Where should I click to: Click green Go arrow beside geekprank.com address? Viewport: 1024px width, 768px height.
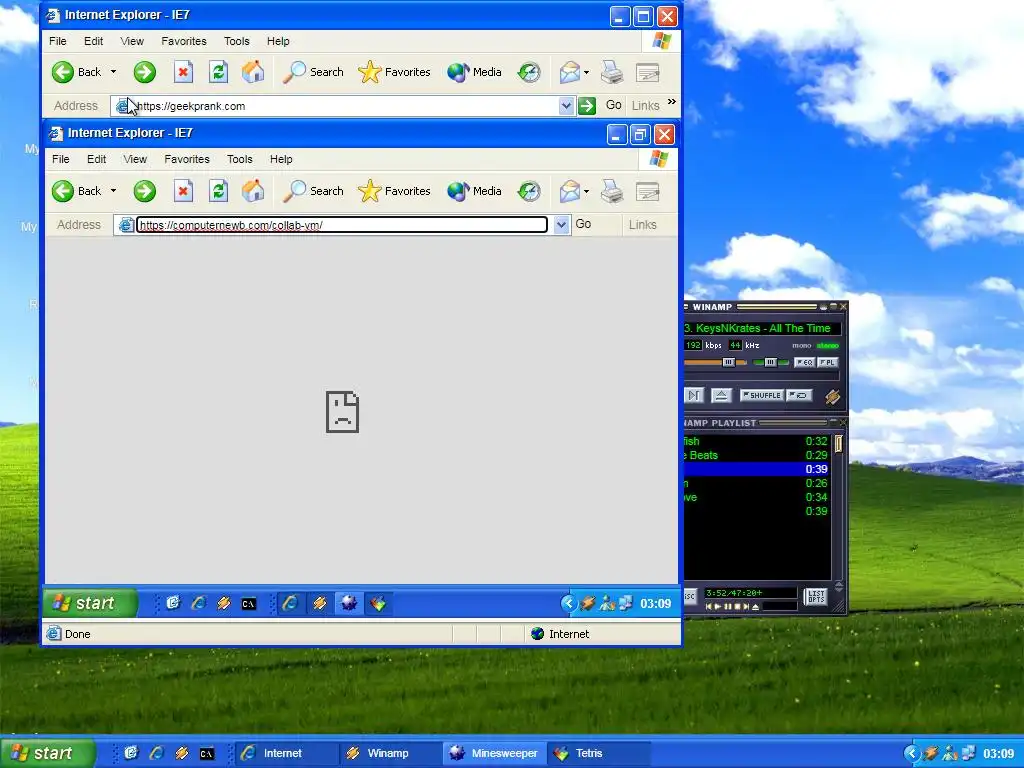(x=586, y=106)
